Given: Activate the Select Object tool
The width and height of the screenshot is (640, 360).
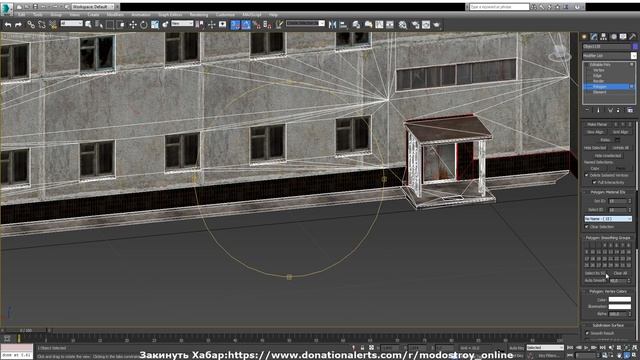Looking at the screenshot, I should click(88, 25).
